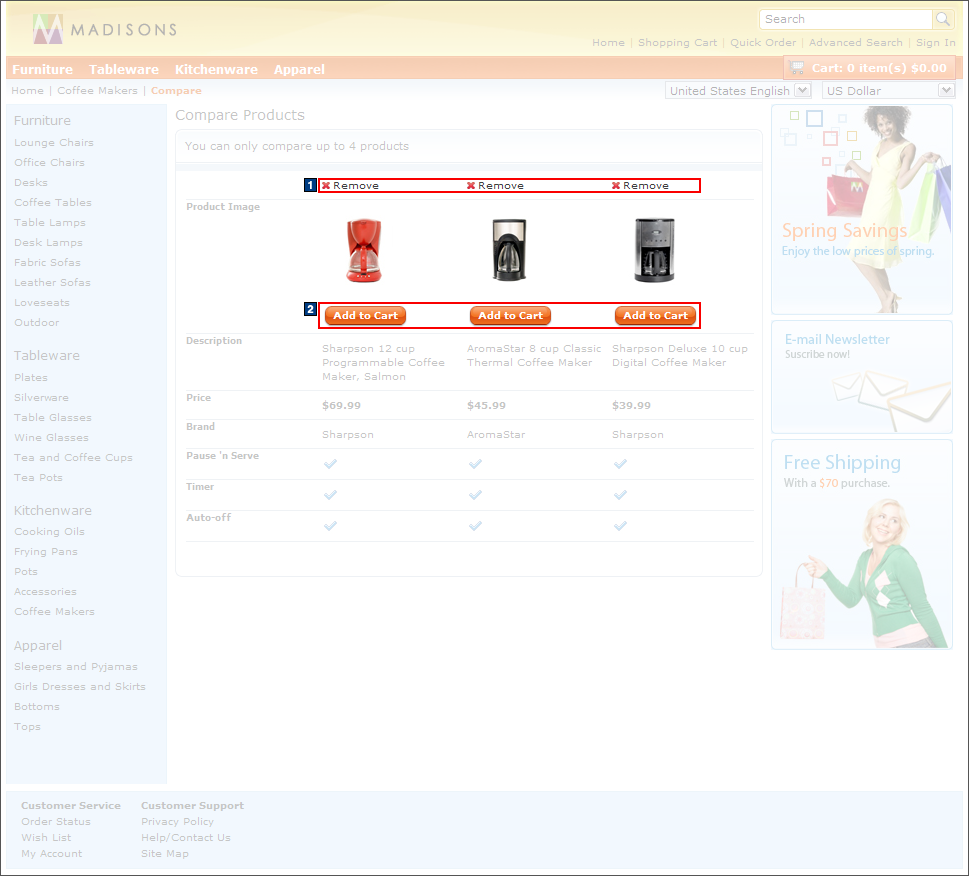This screenshot has width=969, height=876.
Task: Click the Timer checkmark under AromaStar
Action: click(475, 495)
